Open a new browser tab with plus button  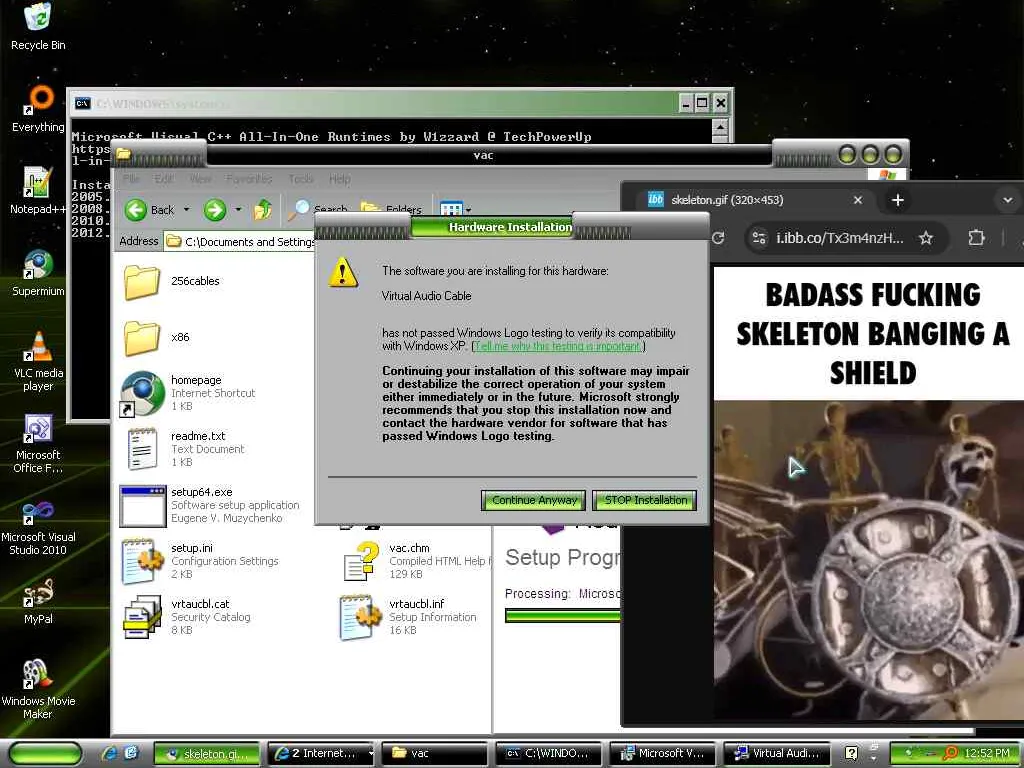(897, 200)
